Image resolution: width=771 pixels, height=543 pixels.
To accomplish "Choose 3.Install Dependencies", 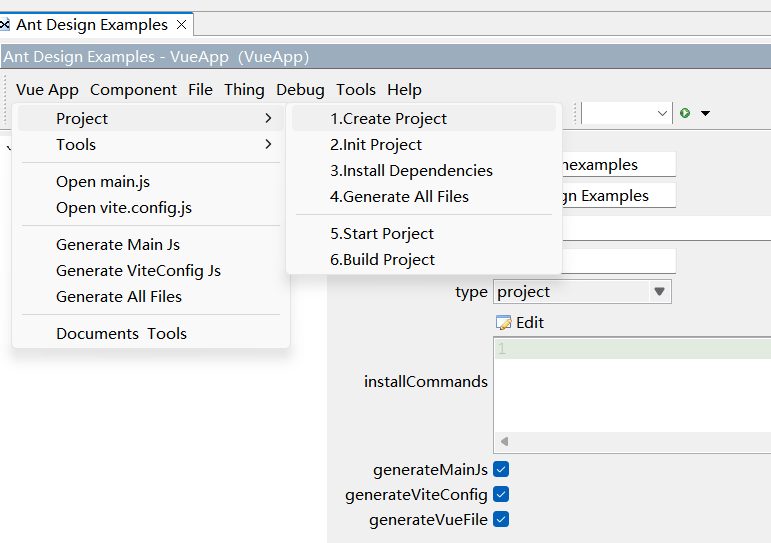I will [x=424, y=171].
